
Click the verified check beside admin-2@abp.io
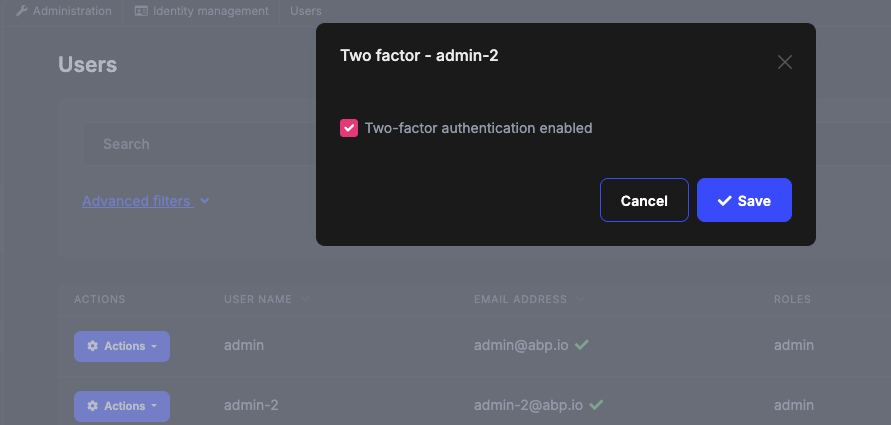click(596, 405)
